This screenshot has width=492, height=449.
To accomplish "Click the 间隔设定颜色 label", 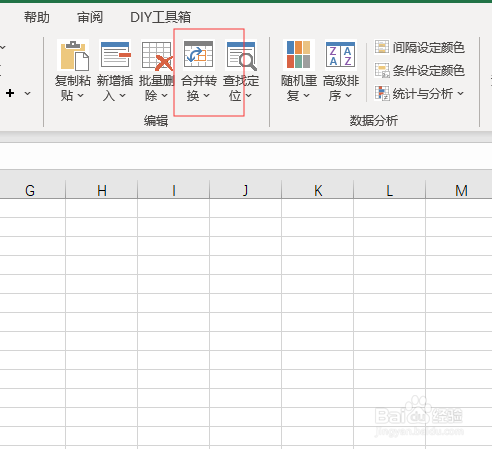I will point(428,47).
